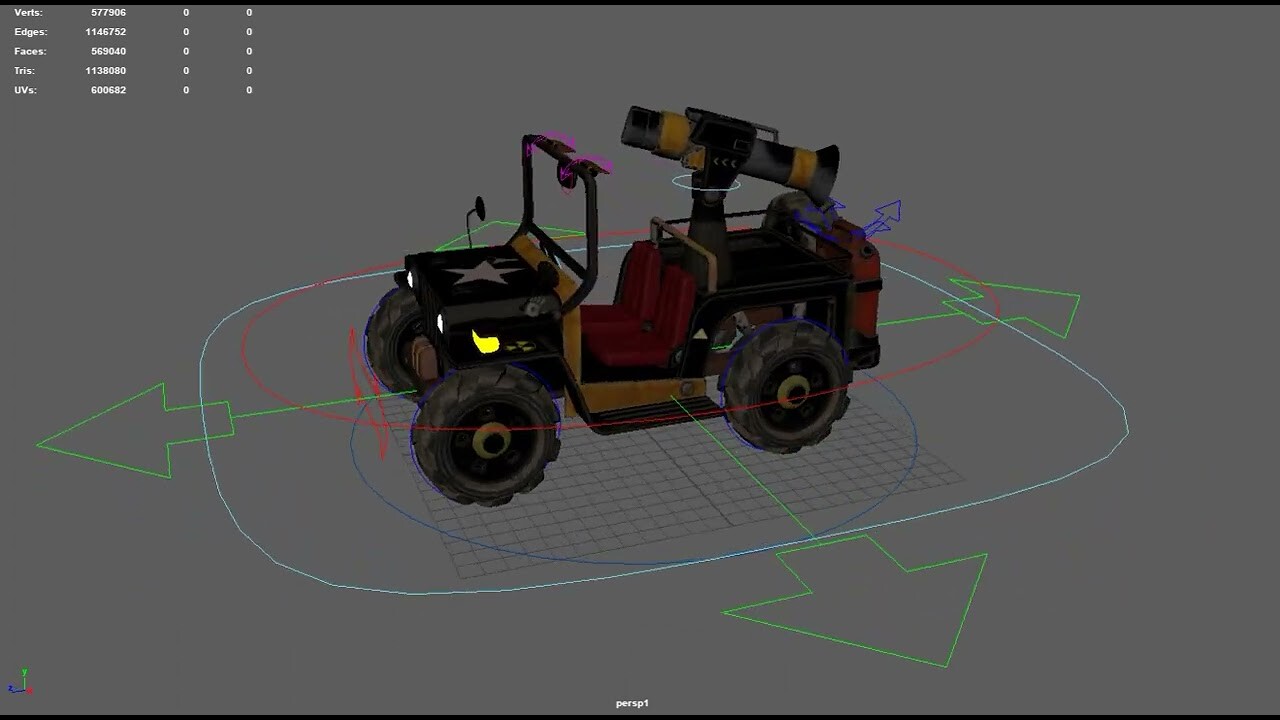Click the Edges label in the heads-up display
1280x720 pixels.
(x=31, y=31)
